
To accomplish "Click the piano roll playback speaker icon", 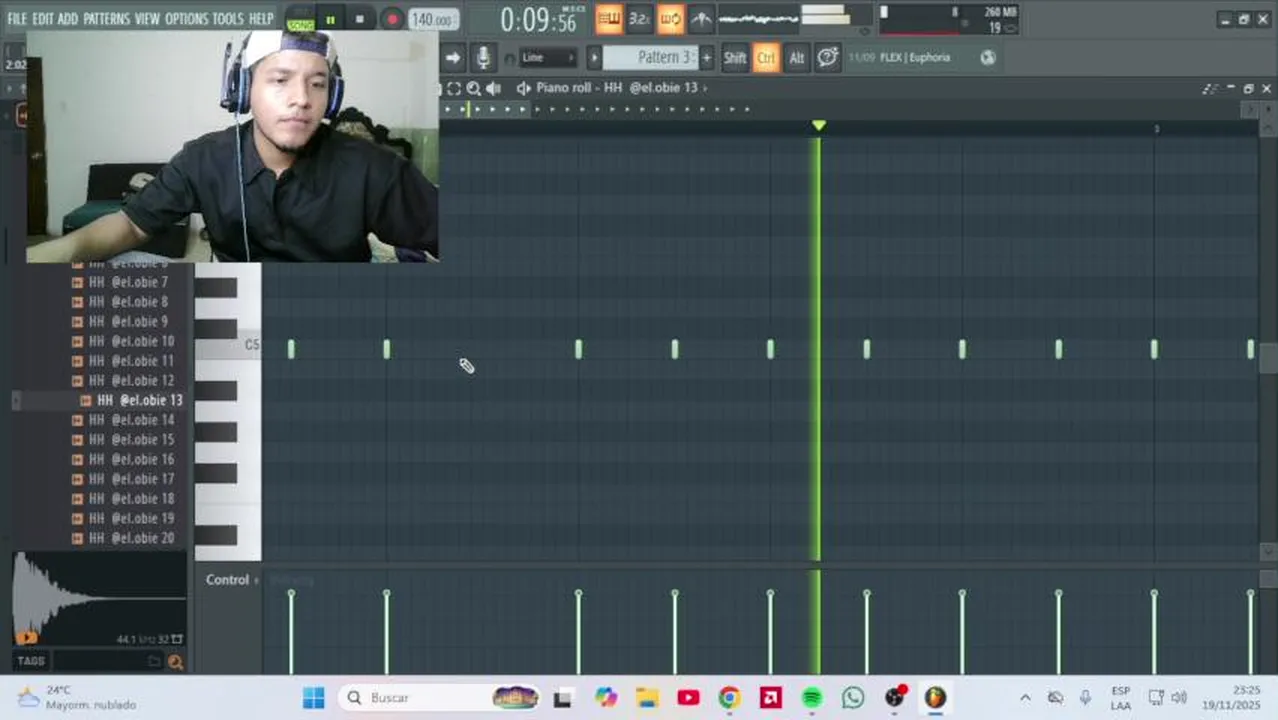I will pyautogui.click(x=494, y=88).
